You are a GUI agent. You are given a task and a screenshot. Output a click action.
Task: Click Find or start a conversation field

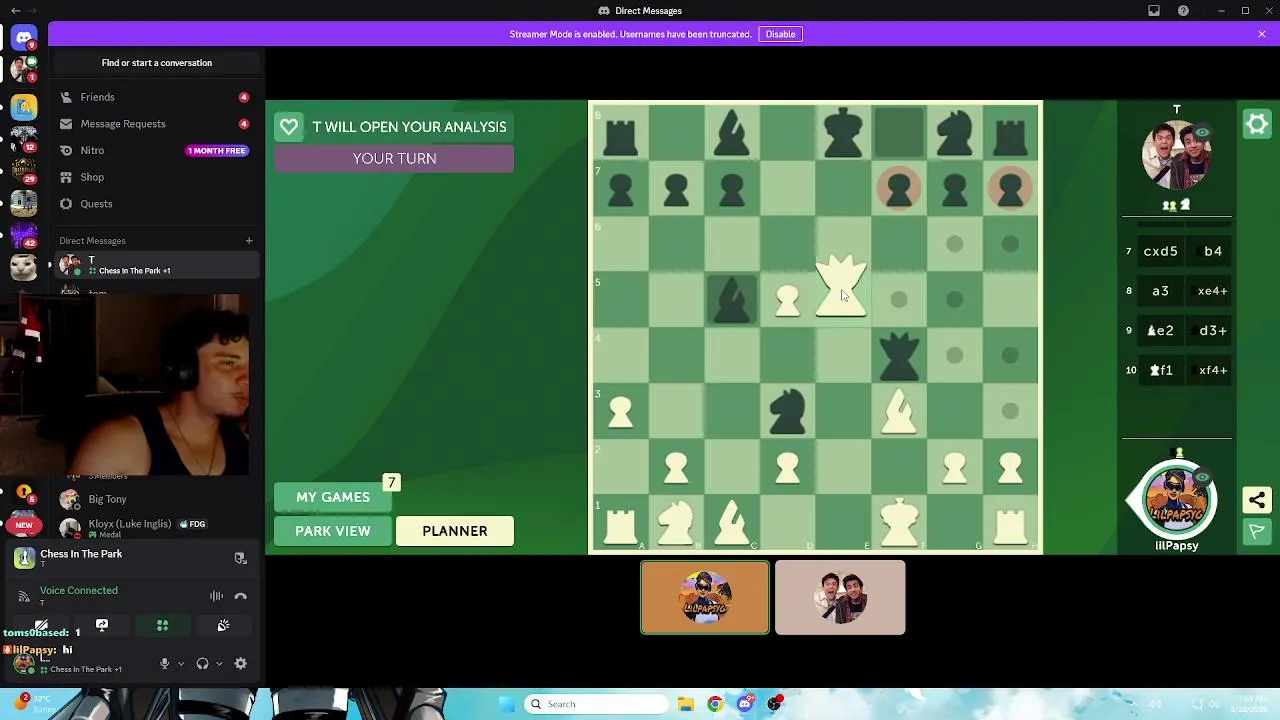[x=157, y=63]
